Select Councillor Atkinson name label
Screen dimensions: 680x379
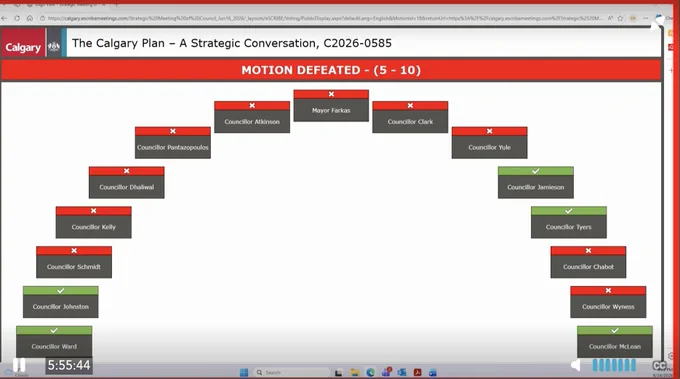click(252, 122)
